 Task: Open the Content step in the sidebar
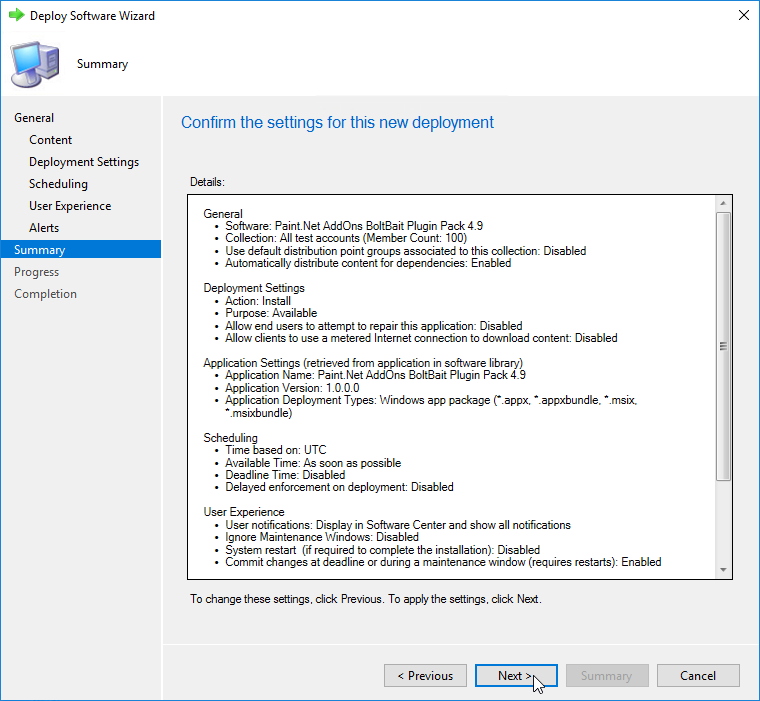51,140
